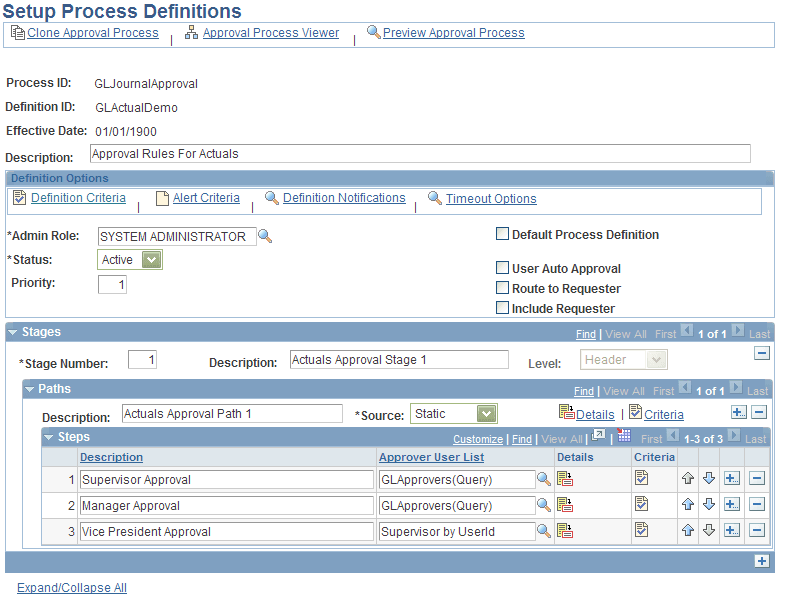
Task: Add a row after Supervisor Approval step
Action: [x=732, y=478]
